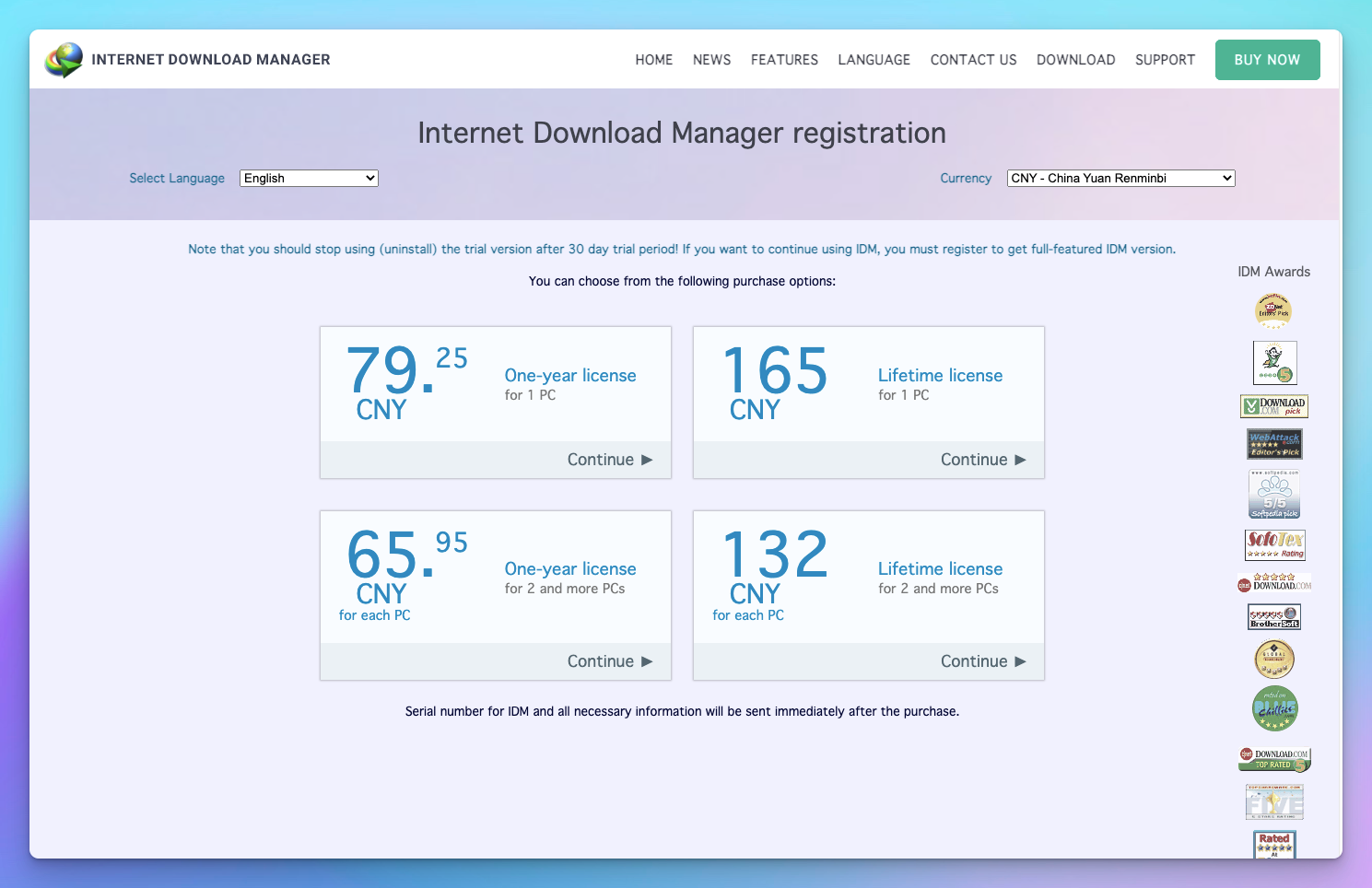Click the green BUY NOW button

click(1267, 60)
